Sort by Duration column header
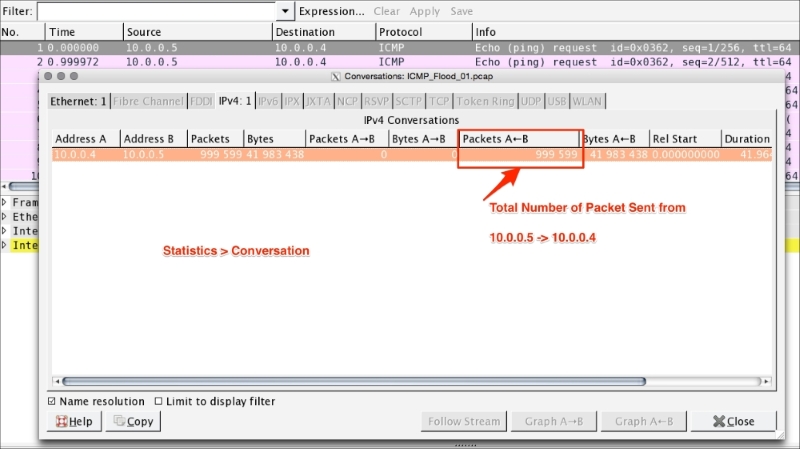This screenshot has height=449, width=800. pyautogui.click(x=747, y=139)
